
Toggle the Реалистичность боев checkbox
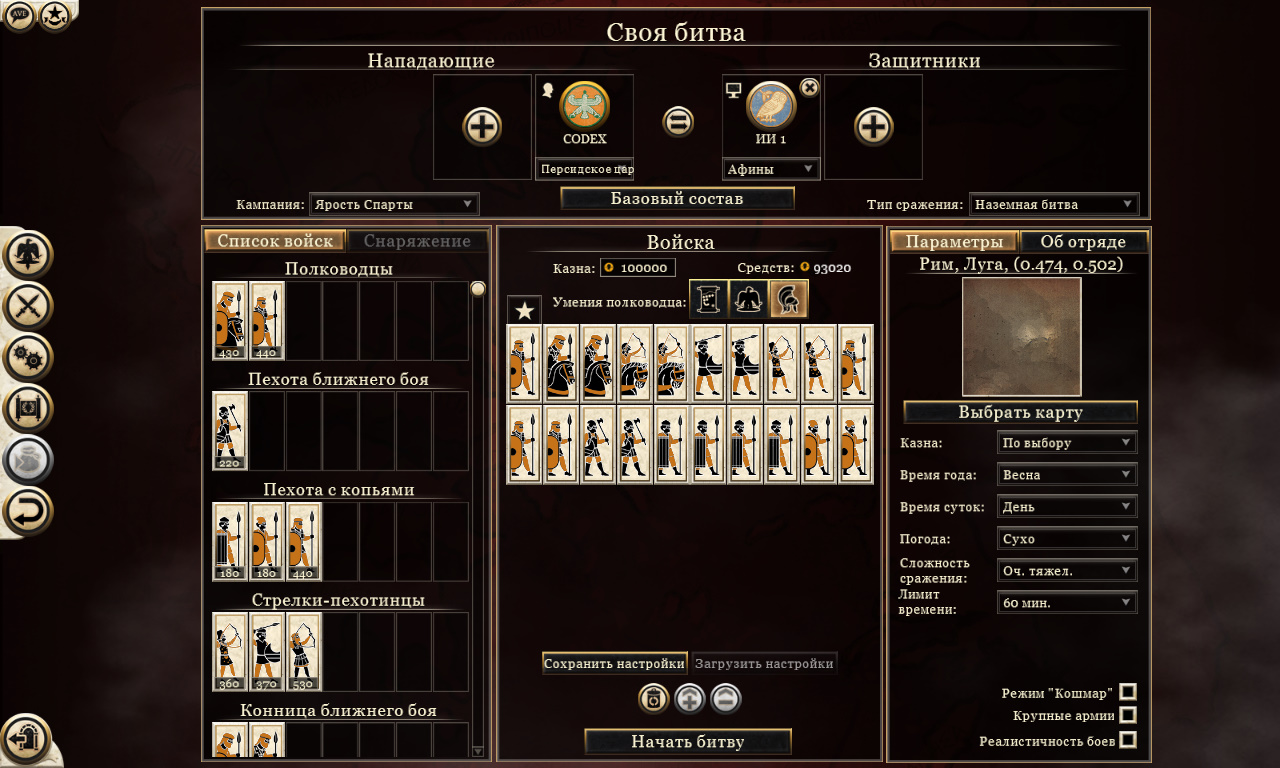pyautogui.click(x=1128, y=740)
